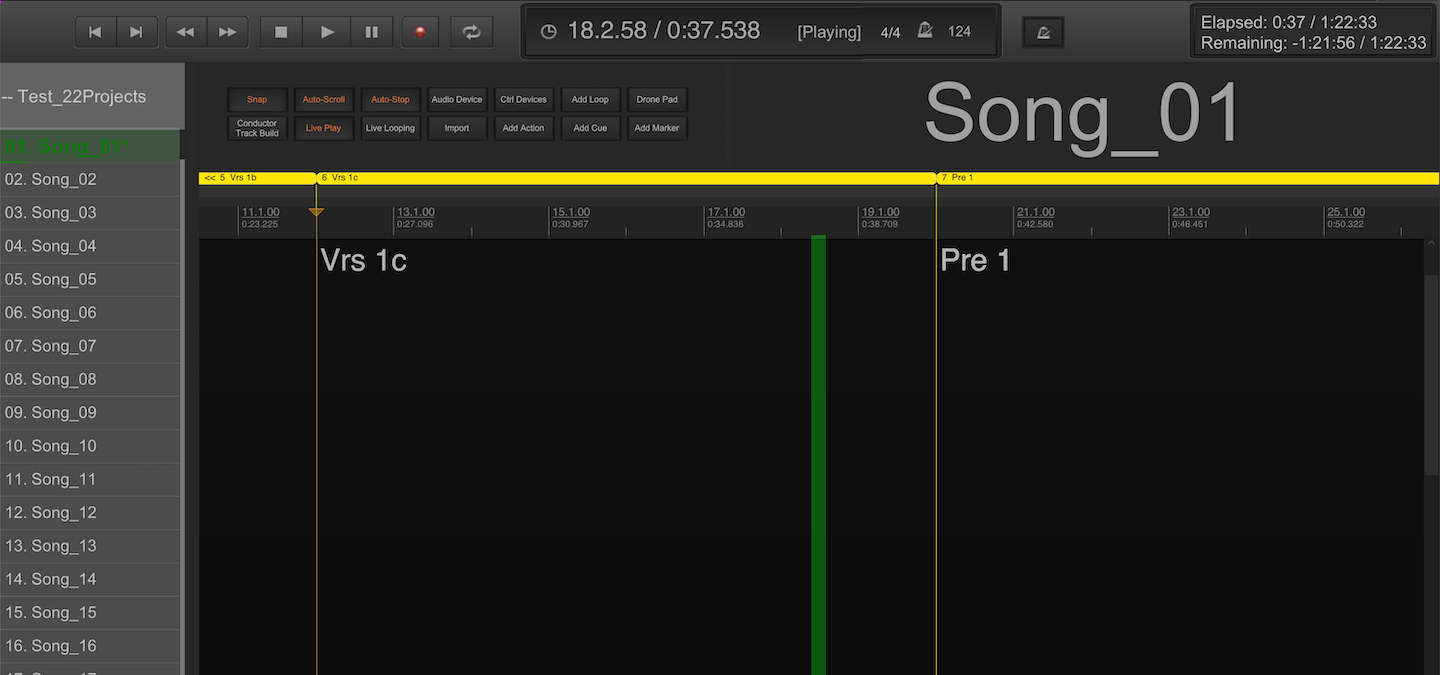Click the Pre 1 marker in region bar
The width and height of the screenshot is (1440, 675).
(x=962, y=178)
